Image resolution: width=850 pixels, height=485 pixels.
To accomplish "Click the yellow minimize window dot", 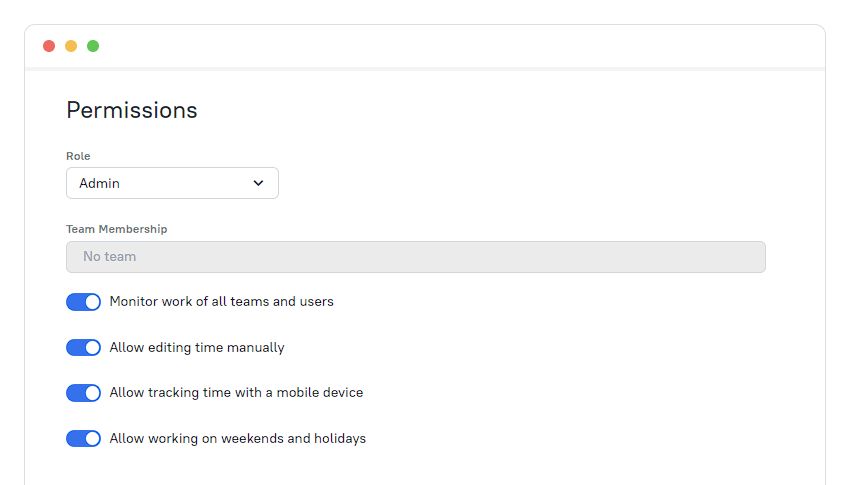I will click(x=71, y=46).
